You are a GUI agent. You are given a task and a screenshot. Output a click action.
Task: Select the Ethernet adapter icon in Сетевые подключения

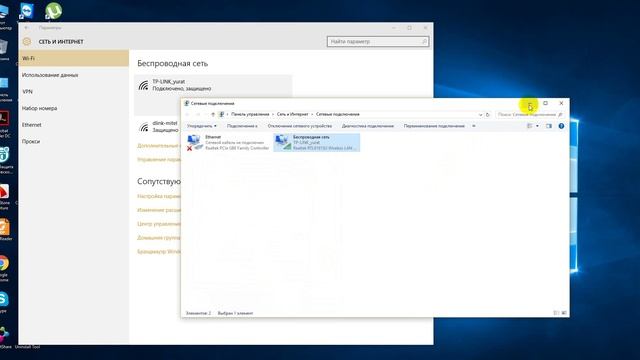[194, 142]
